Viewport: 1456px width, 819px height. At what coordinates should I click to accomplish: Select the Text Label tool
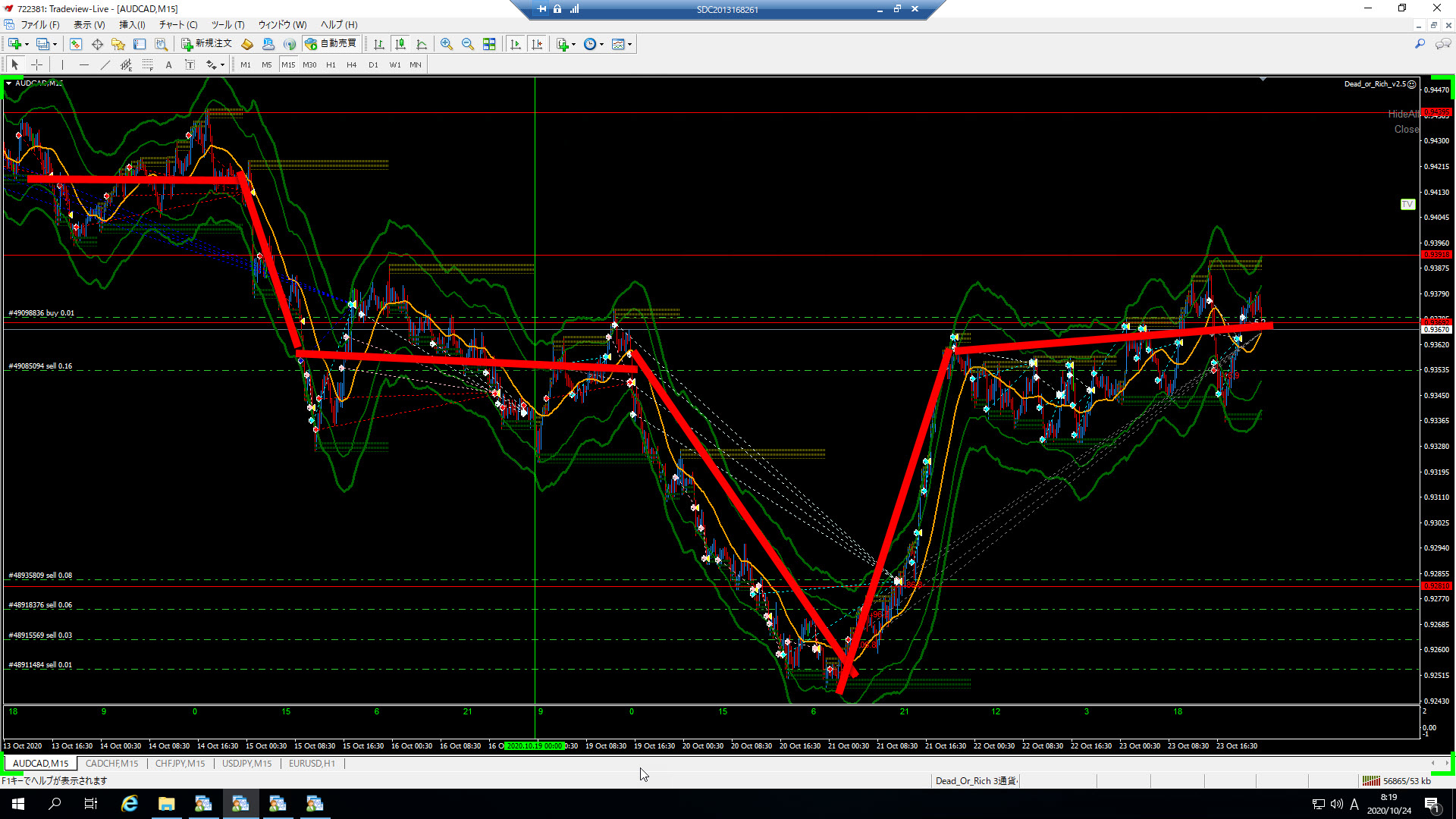190,64
